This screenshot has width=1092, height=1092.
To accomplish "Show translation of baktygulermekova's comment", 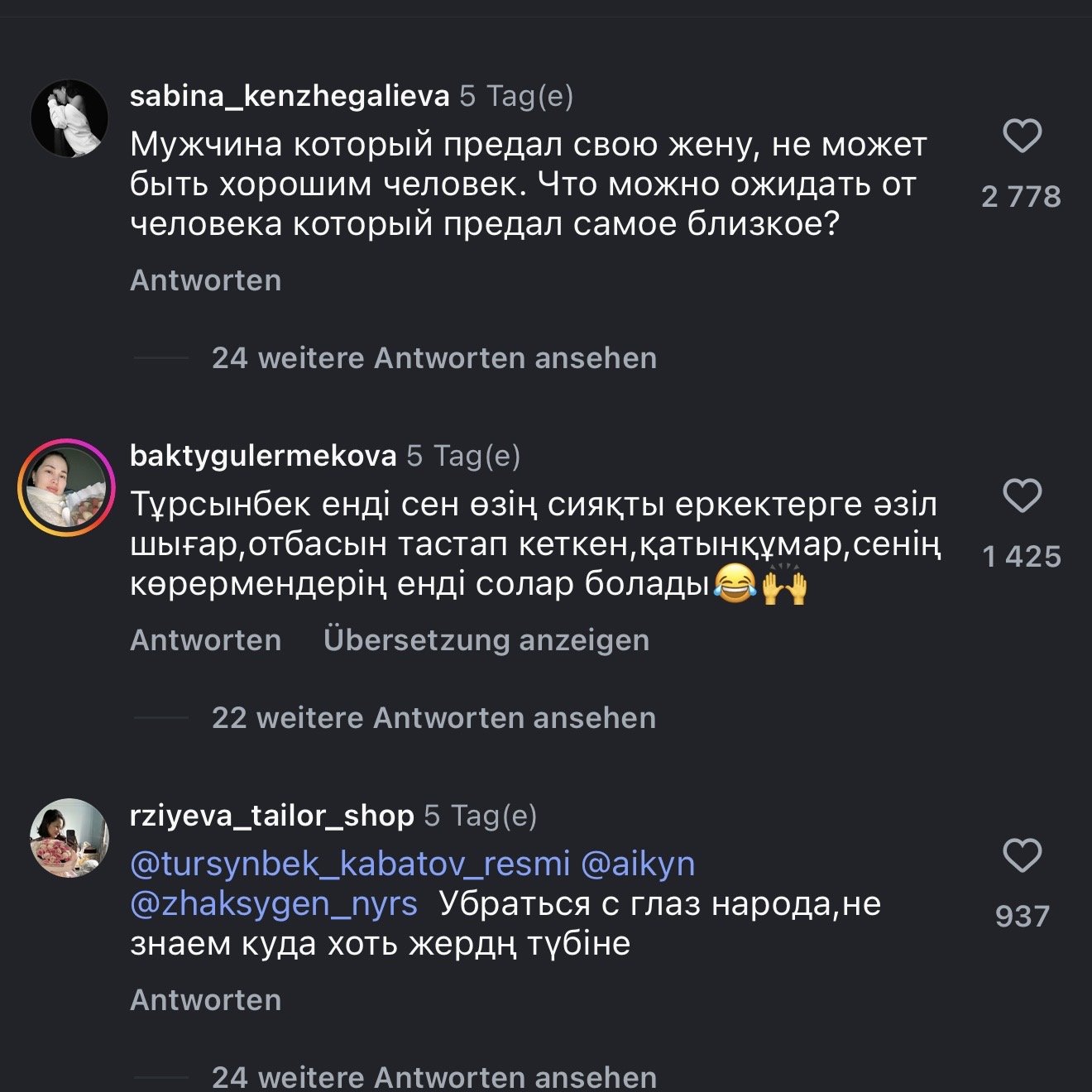I will (x=486, y=640).
